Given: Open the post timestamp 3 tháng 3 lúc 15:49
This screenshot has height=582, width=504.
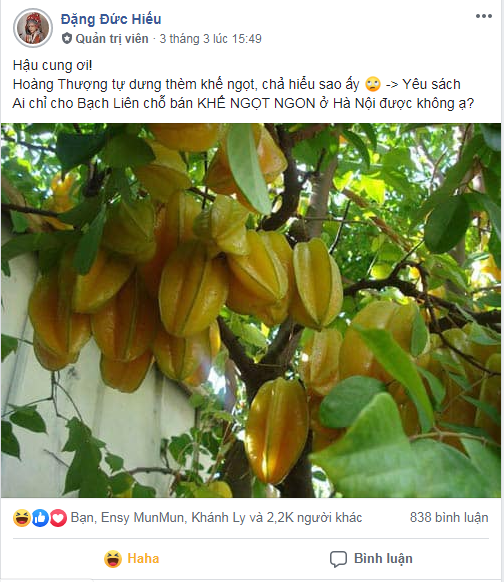Looking at the screenshot, I should [x=210, y=39].
